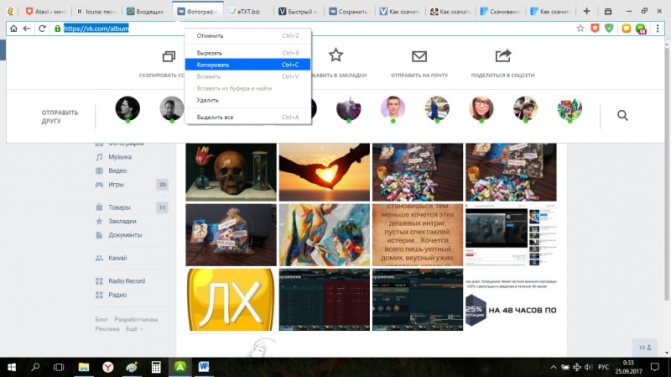Open Товары in the left sidebar
This screenshot has height=377, width=671.
(119, 208)
